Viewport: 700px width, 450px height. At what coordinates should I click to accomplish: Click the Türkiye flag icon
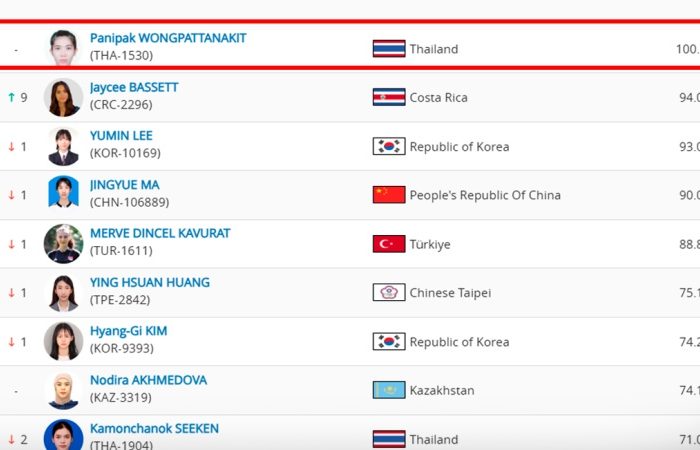click(389, 244)
